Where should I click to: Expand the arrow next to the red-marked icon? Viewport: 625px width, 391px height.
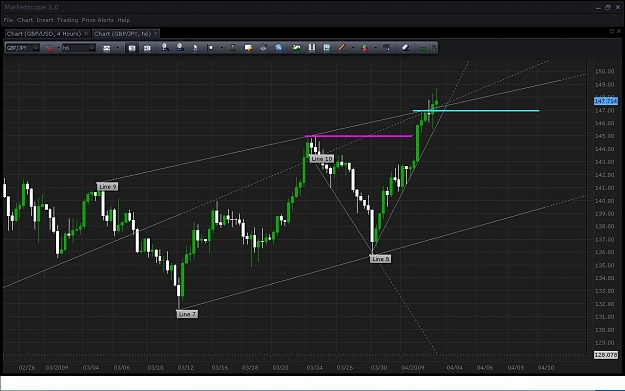tap(58, 48)
